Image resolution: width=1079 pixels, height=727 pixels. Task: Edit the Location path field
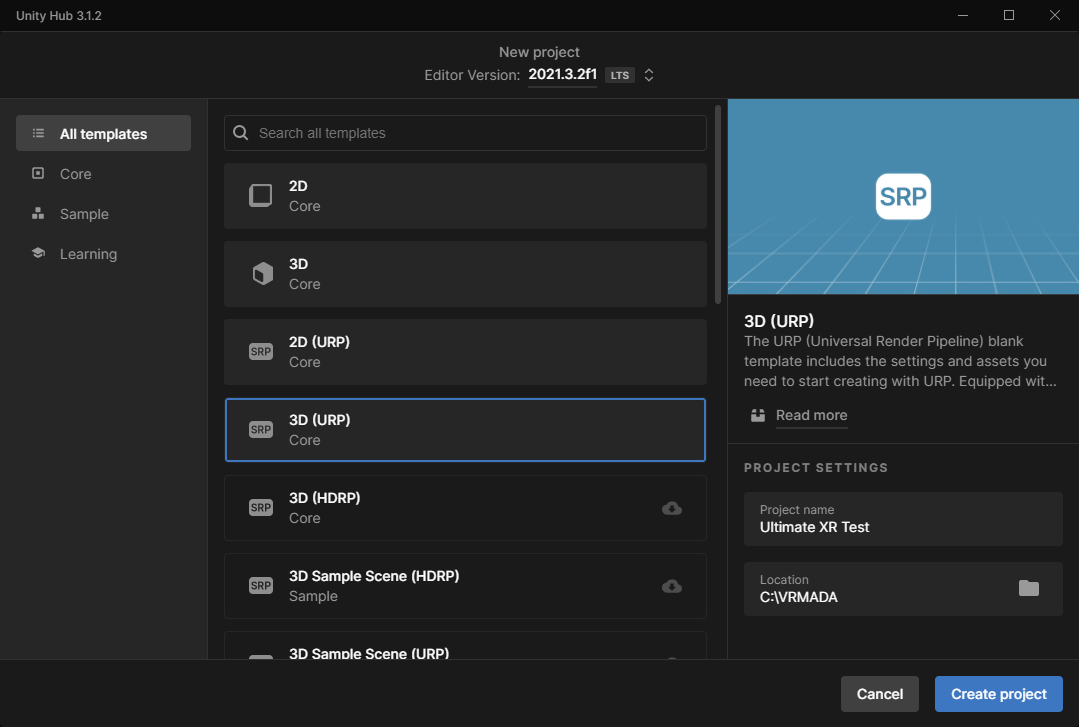[x=903, y=589]
